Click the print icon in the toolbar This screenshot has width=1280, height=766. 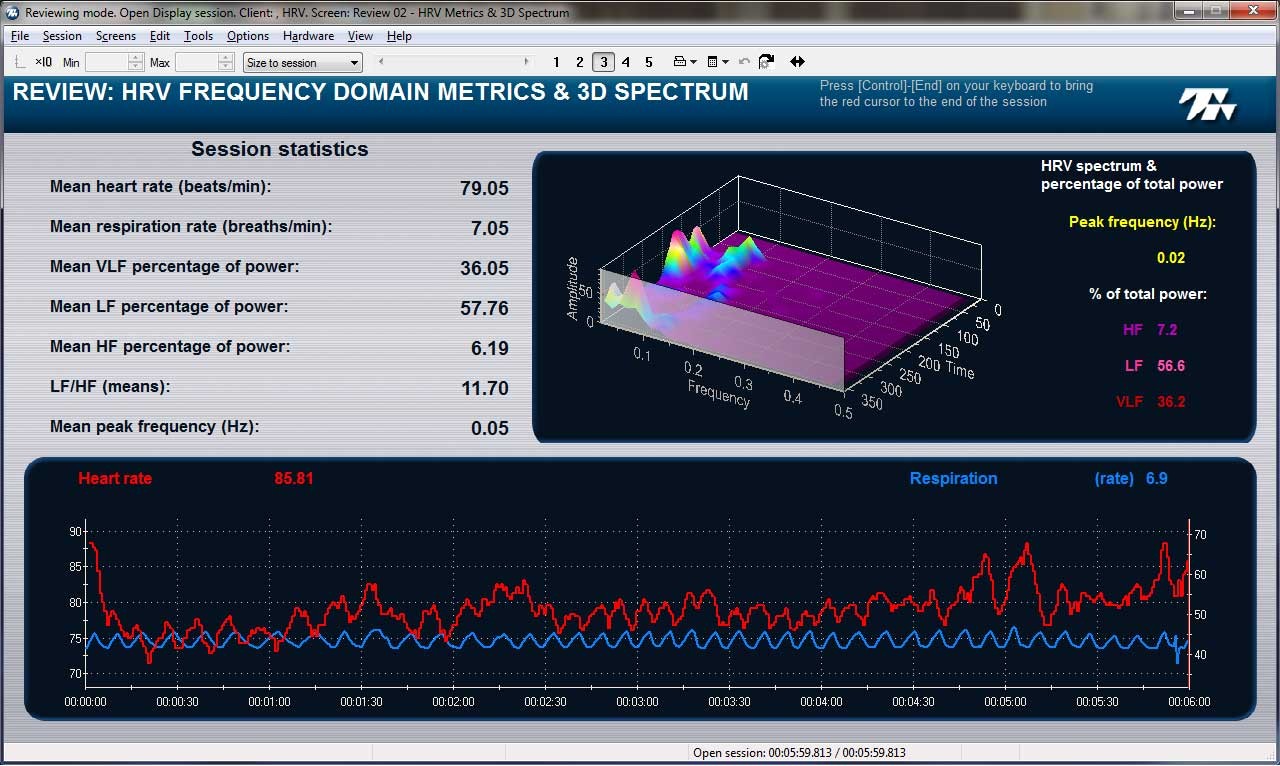pyautogui.click(x=680, y=62)
